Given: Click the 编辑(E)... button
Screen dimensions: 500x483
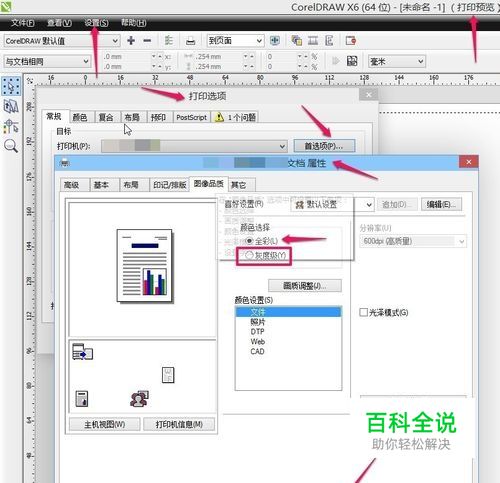Looking at the screenshot, I should 441,204.
